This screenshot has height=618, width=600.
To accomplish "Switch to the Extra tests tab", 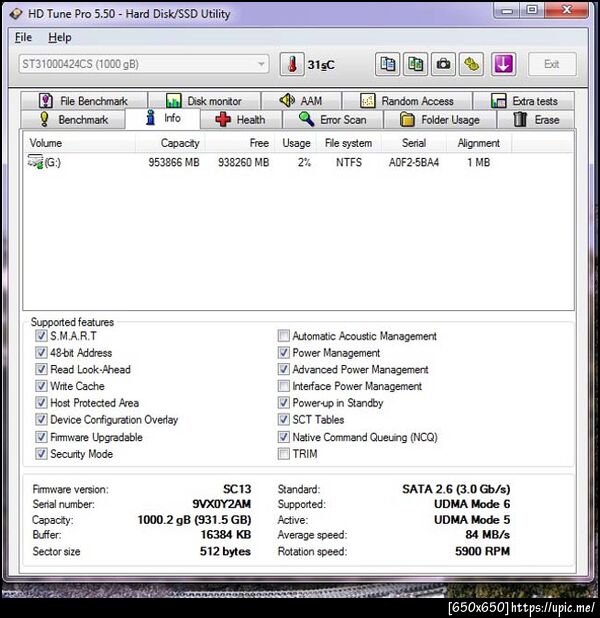I will pos(524,101).
